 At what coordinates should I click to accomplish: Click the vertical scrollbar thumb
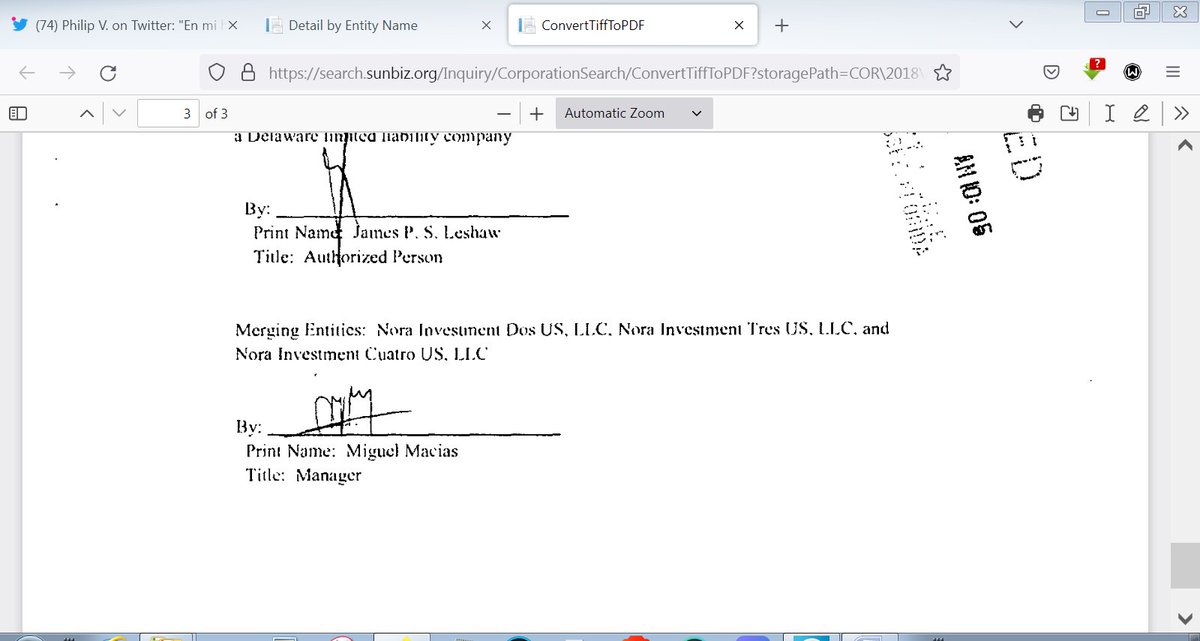click(x=1185, y=566)
